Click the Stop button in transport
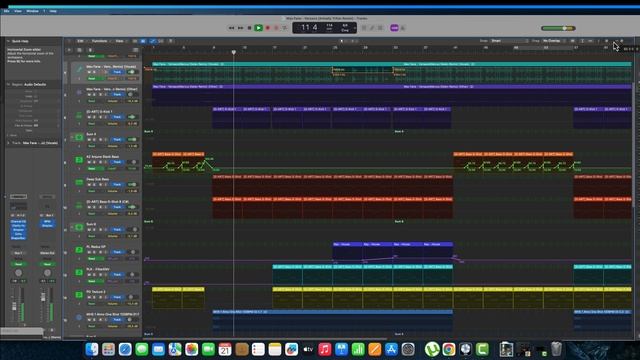This screenshot has width=640, height=360. pos(249,28)
